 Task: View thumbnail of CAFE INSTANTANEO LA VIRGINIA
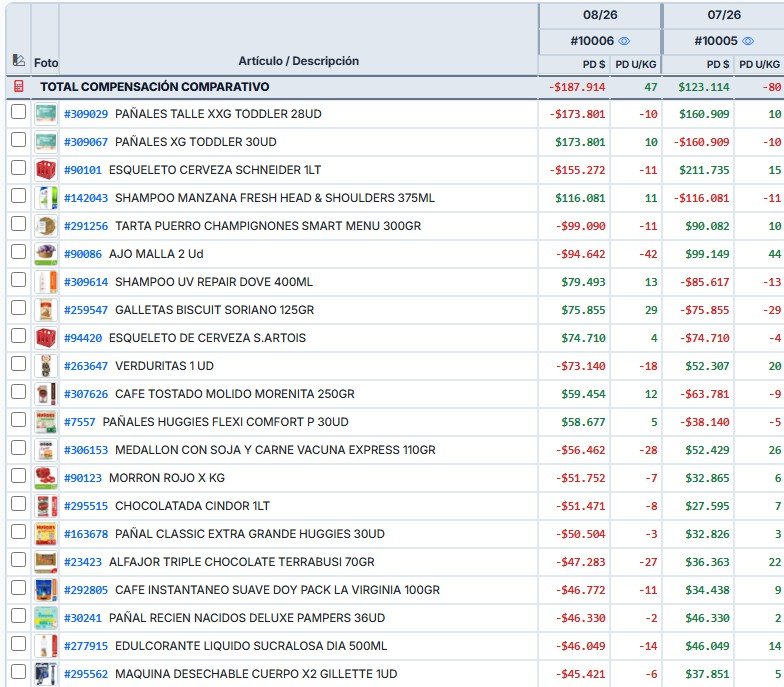click(46, 590)
